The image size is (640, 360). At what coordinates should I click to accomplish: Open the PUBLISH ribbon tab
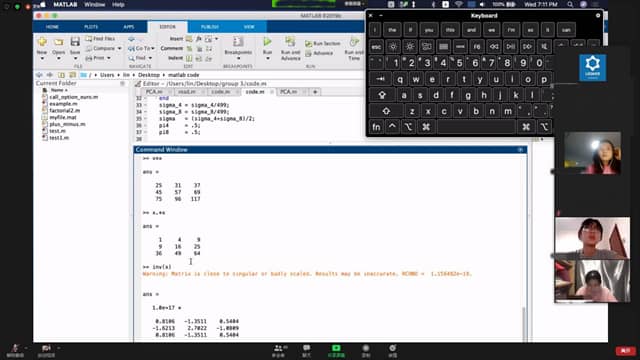tap(210, 27)
